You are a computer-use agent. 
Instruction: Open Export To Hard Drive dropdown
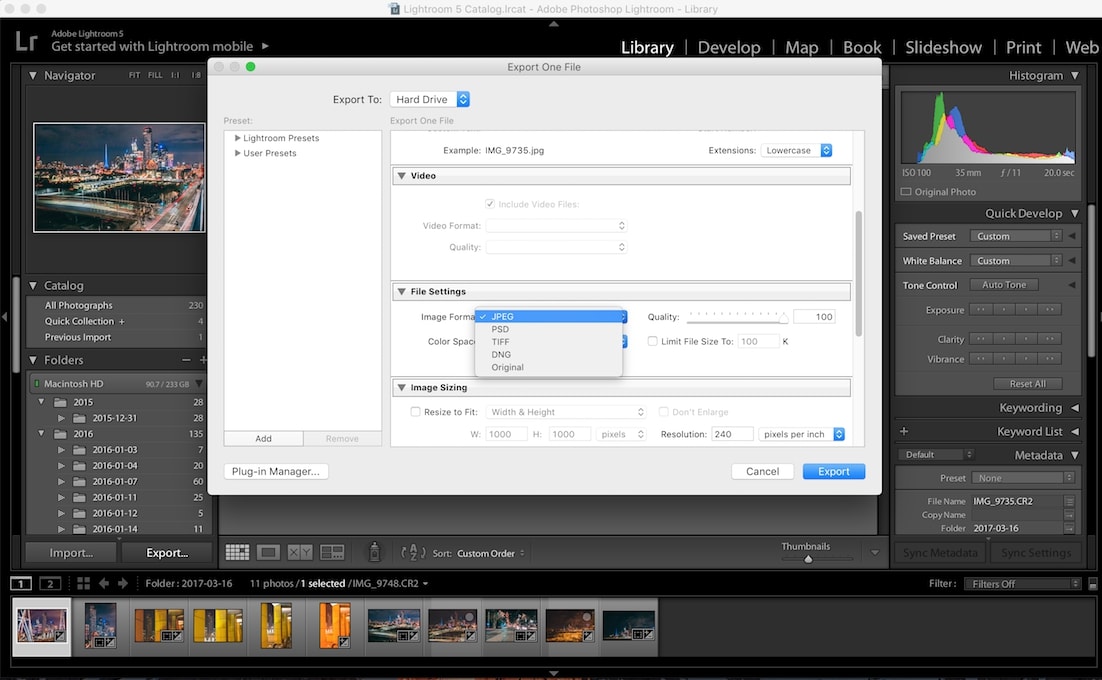tap(429, 99)
